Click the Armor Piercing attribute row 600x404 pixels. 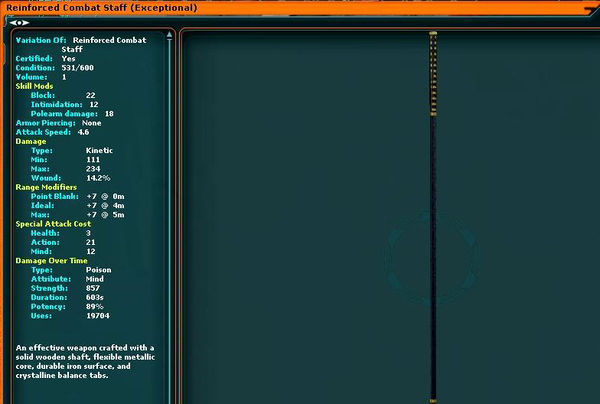(x=62, y=123)
